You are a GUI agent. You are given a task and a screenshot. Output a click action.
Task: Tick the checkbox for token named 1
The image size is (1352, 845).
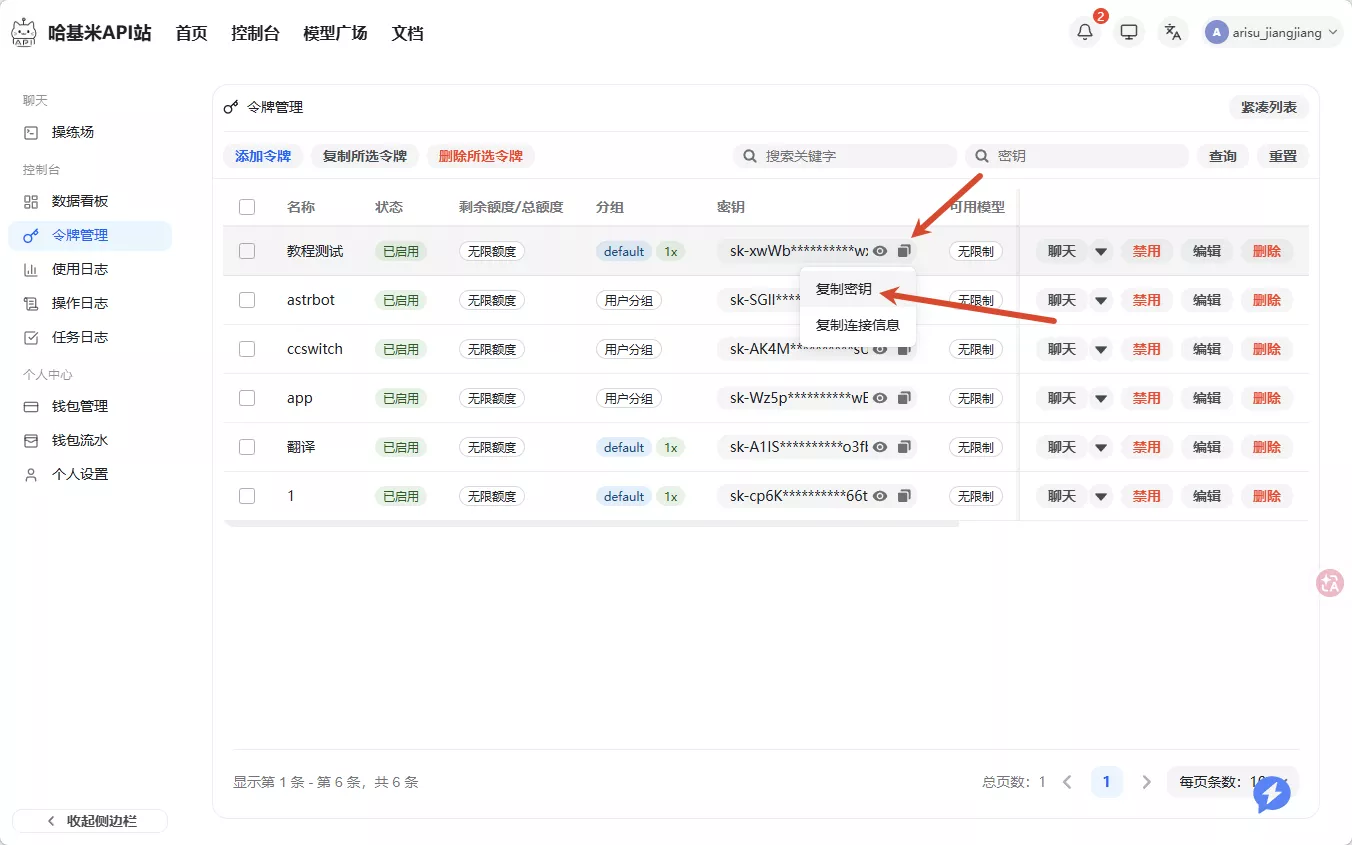[x=247, y=496]
